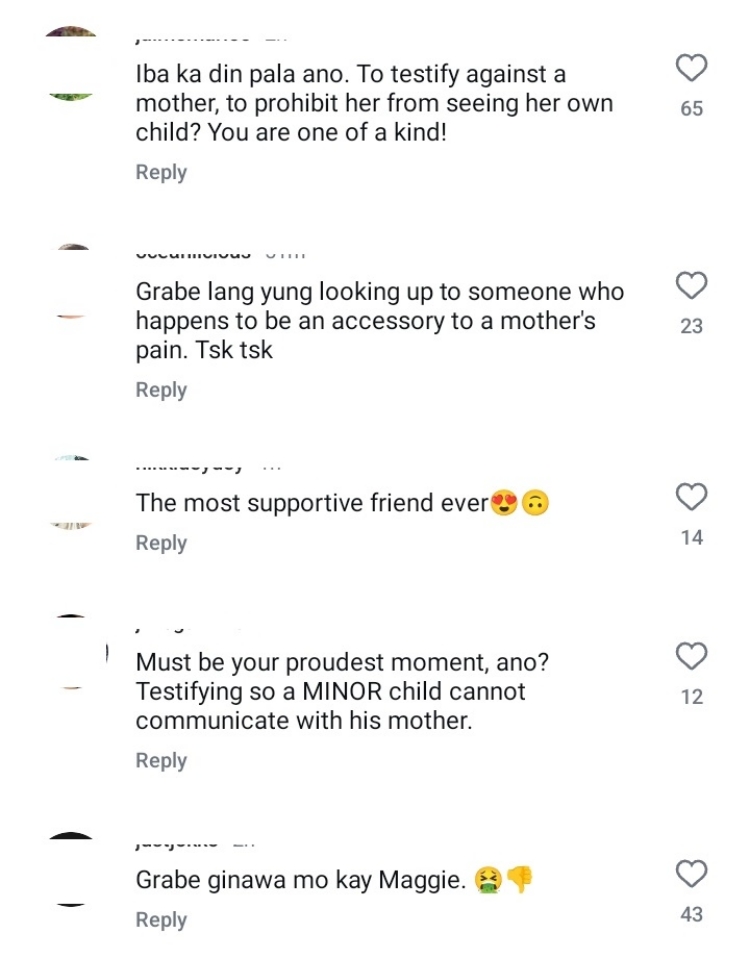Reply to the 'Grabe ginawa mo kay Maggie' comment

tap(161, 920)
